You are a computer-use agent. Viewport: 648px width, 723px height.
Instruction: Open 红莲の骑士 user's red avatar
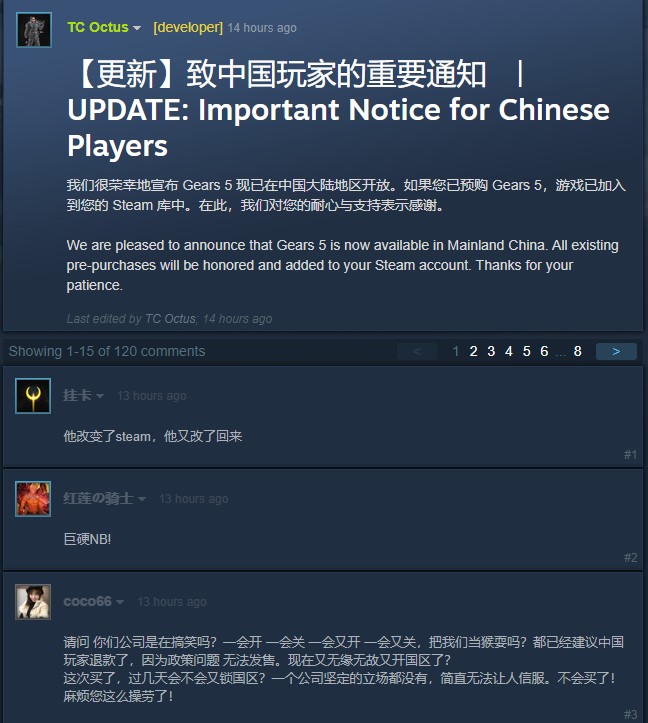click(x=33, y=499)
